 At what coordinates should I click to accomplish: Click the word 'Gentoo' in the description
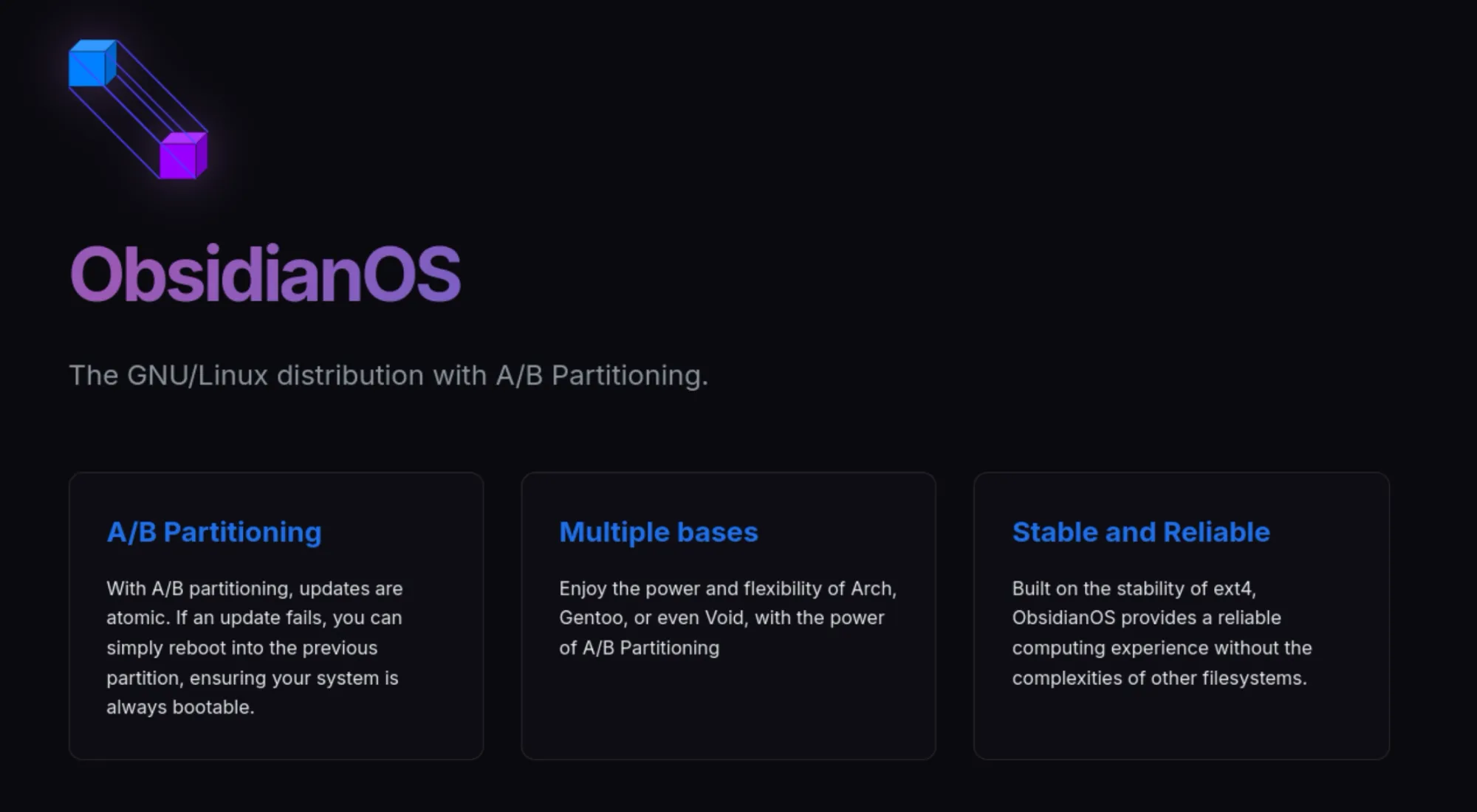(591, 618)
